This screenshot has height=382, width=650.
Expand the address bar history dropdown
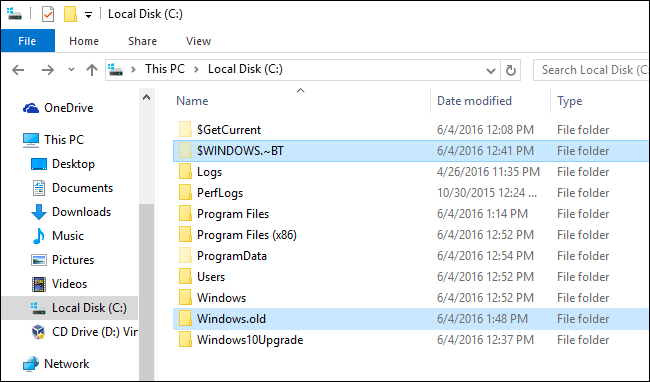pyautogui.click(x=491, y=70)
